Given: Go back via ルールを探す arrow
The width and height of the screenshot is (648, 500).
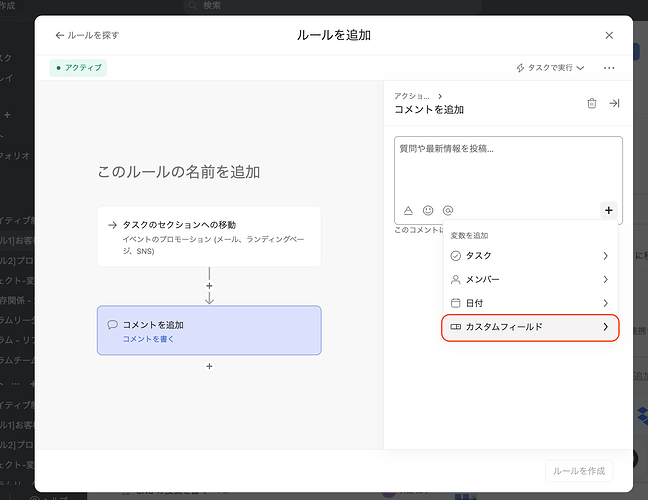Looking at the screenshot, I should (87, 36).
